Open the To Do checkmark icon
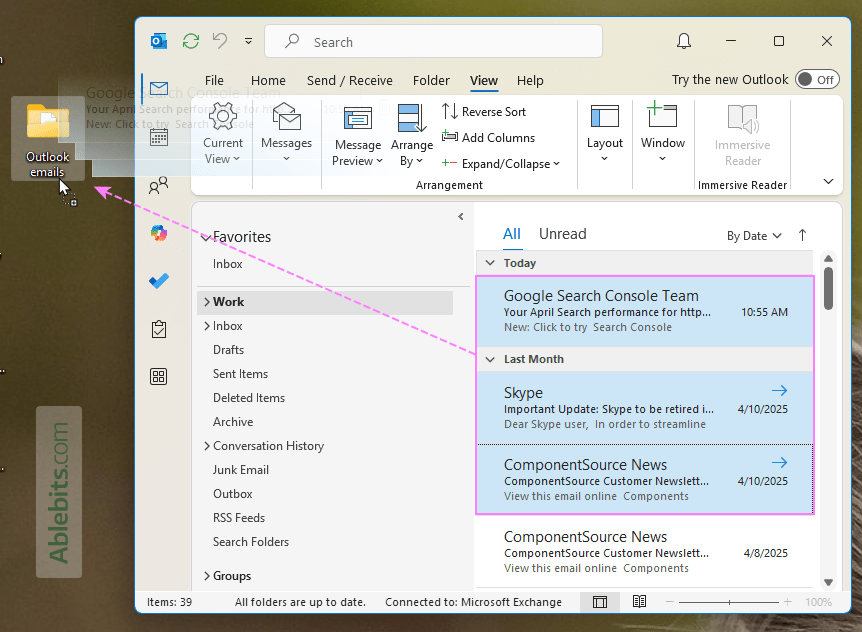 (159, 281)
